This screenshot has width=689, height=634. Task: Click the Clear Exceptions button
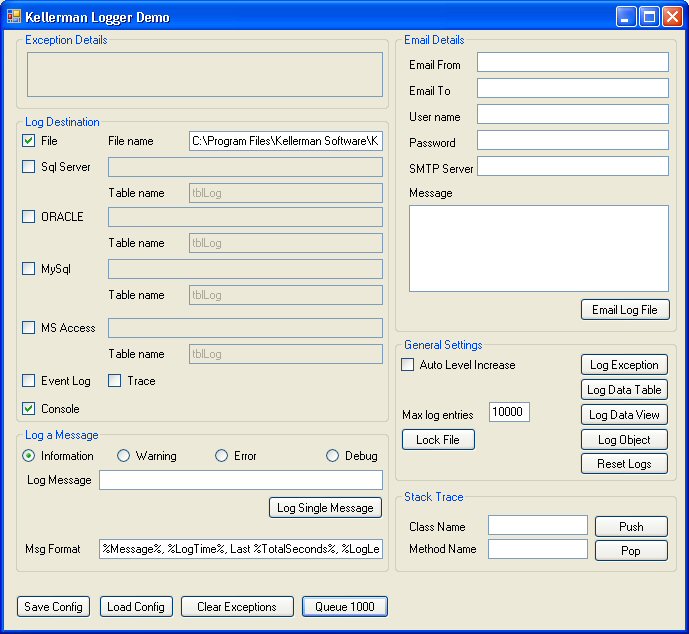237,607
